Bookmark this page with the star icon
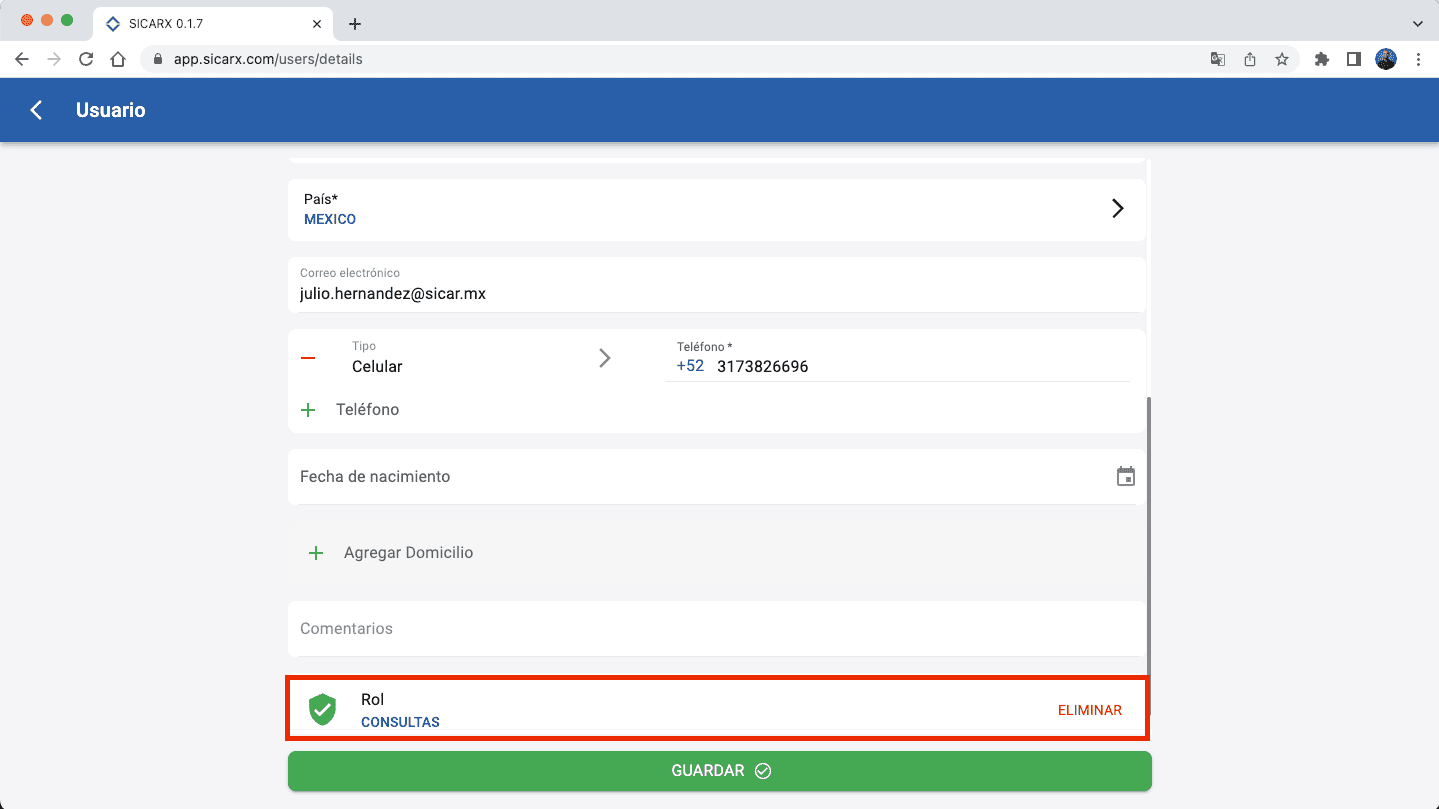1439x809 pixels. [1281, 59]
